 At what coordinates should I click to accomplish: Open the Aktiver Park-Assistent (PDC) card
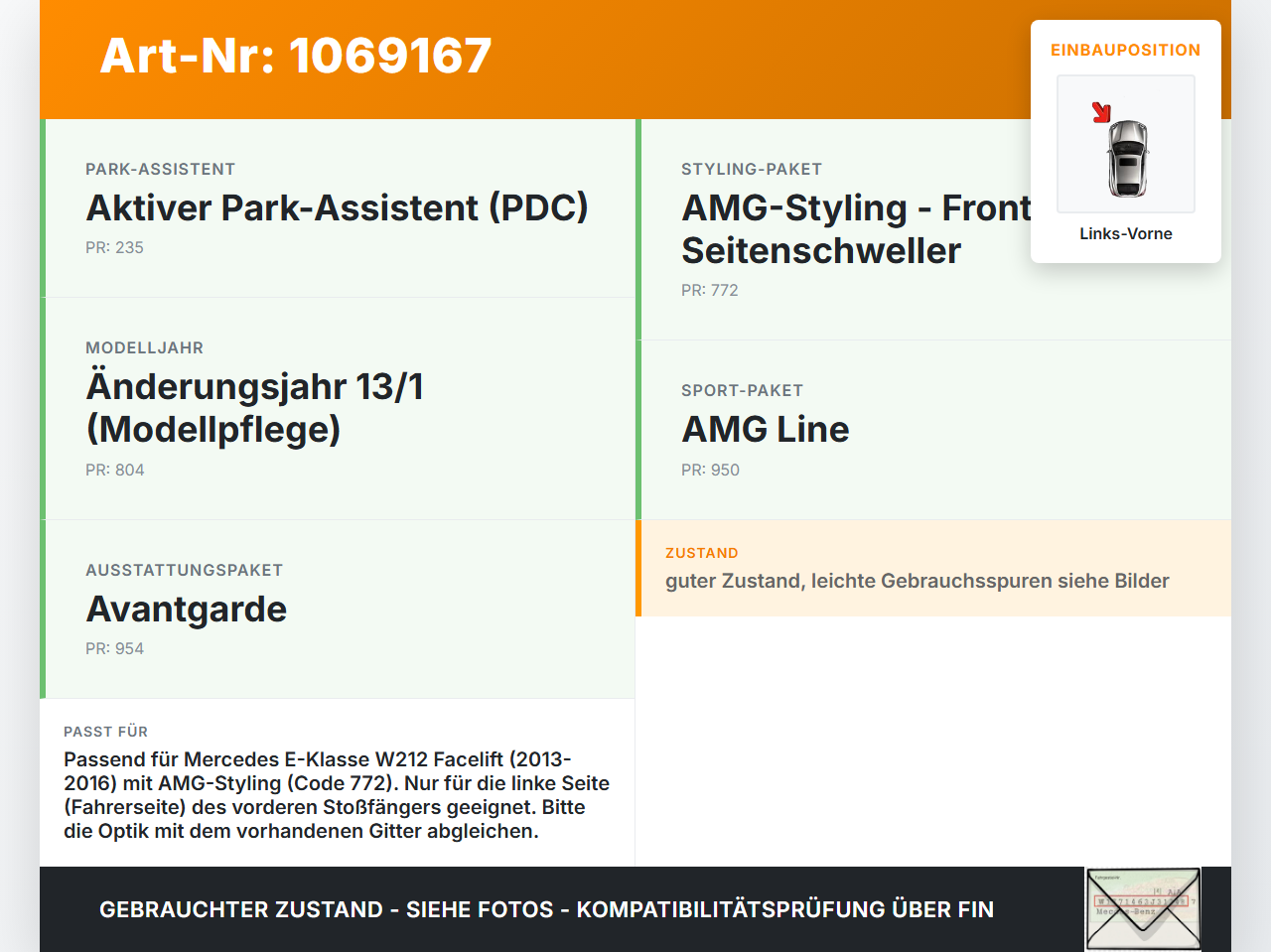tap(338, 208)
